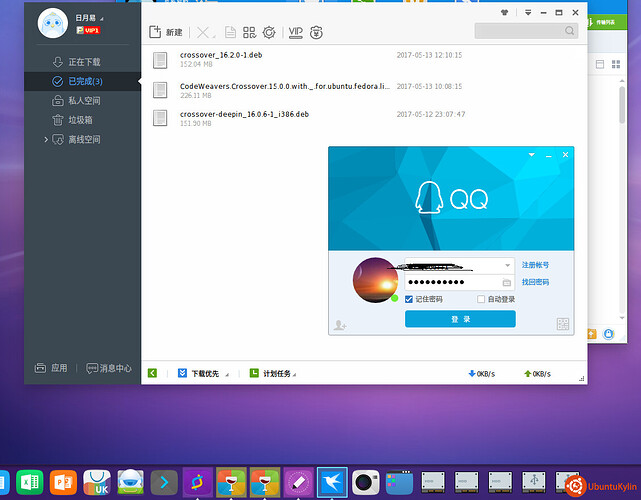Click the download speed 0KB/s indicator
Viewport: 641px width, 500px height.
pyautogui.click(x=482, y=374)
